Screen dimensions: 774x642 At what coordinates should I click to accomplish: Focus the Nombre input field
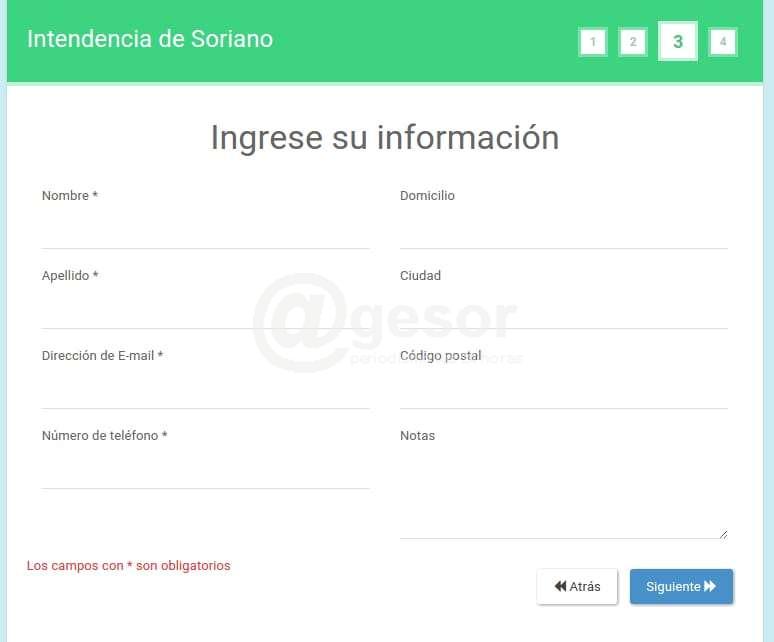click(205, 231)
